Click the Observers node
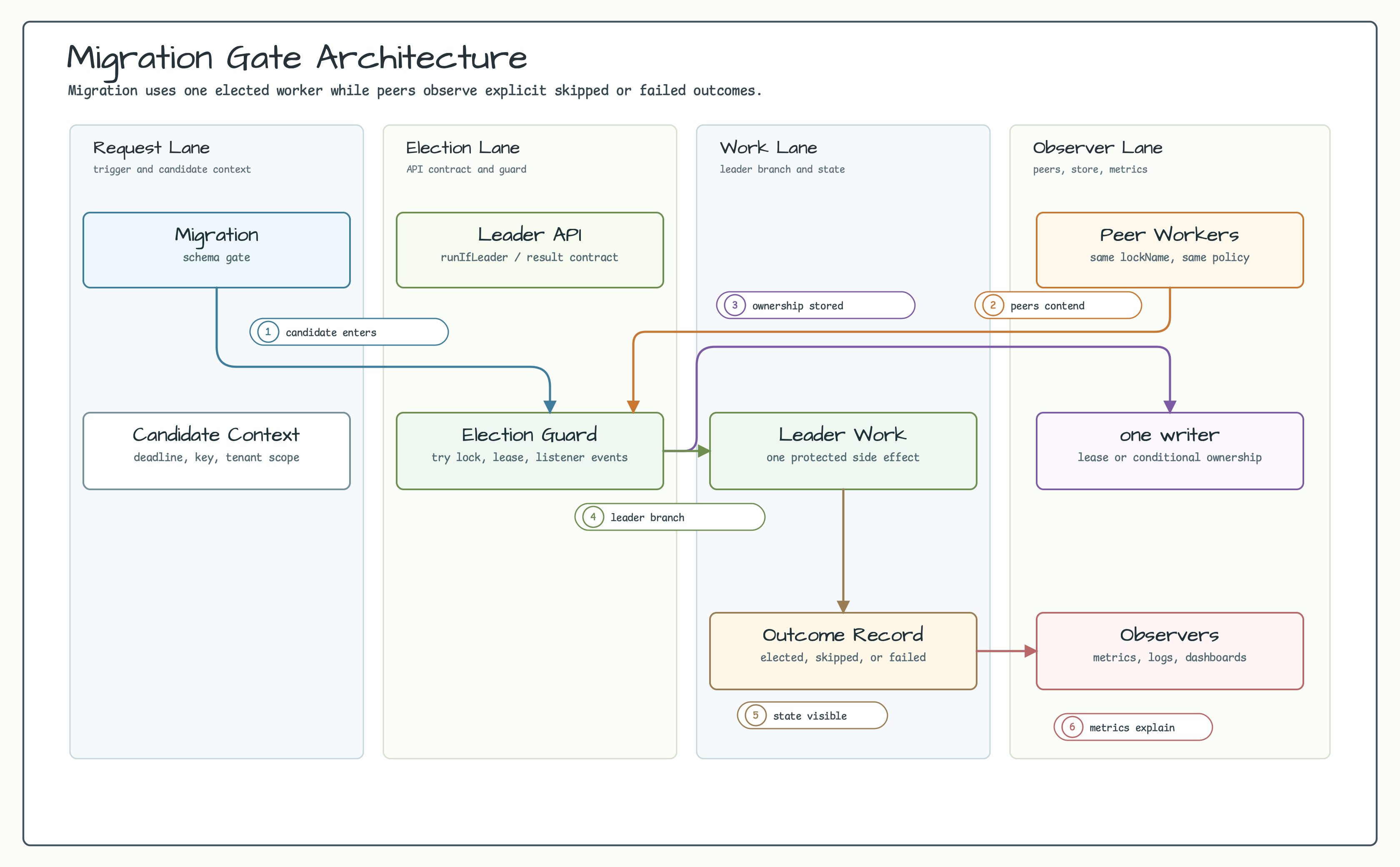Viewport: 1400px width, 867px height. pos(1170,651)
